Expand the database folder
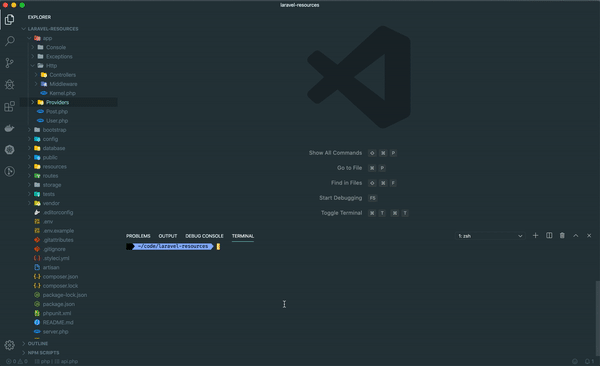The height and width of the screenshot is (366, 600). (54, 148)
